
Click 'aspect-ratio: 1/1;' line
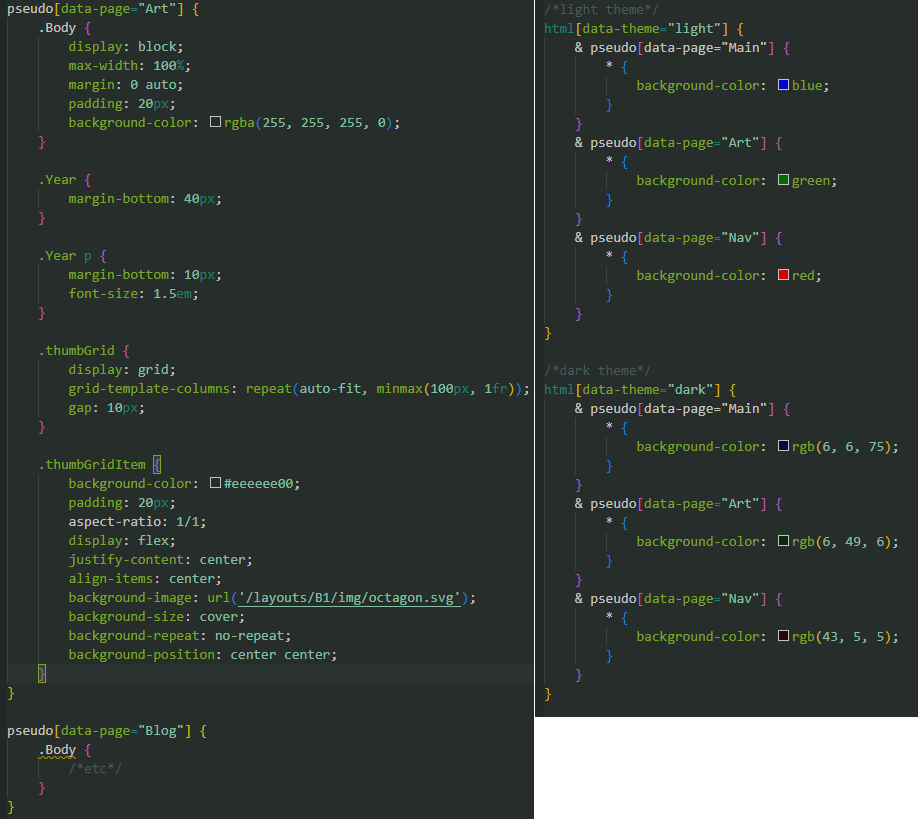tap(137, 522)
